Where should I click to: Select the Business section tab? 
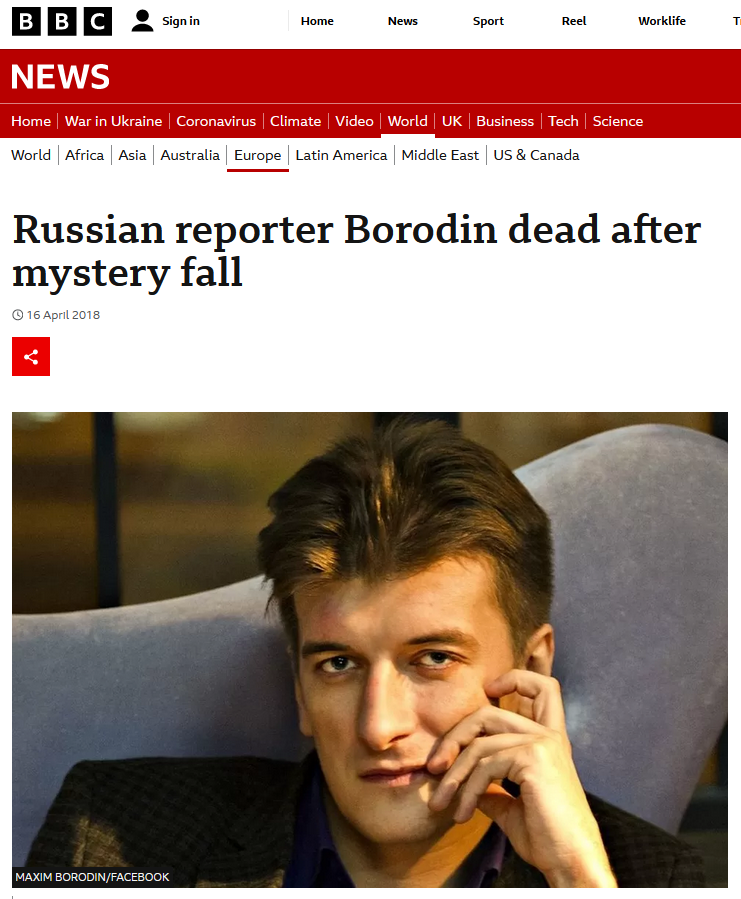505,121
